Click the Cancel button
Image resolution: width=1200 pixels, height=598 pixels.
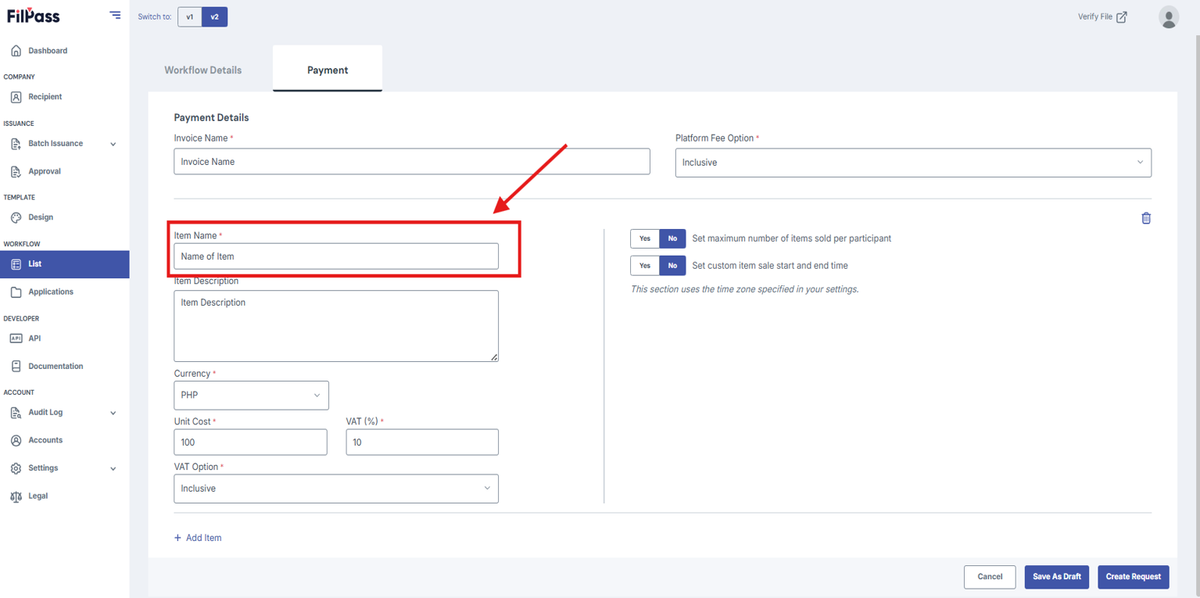tap(990, 577)
